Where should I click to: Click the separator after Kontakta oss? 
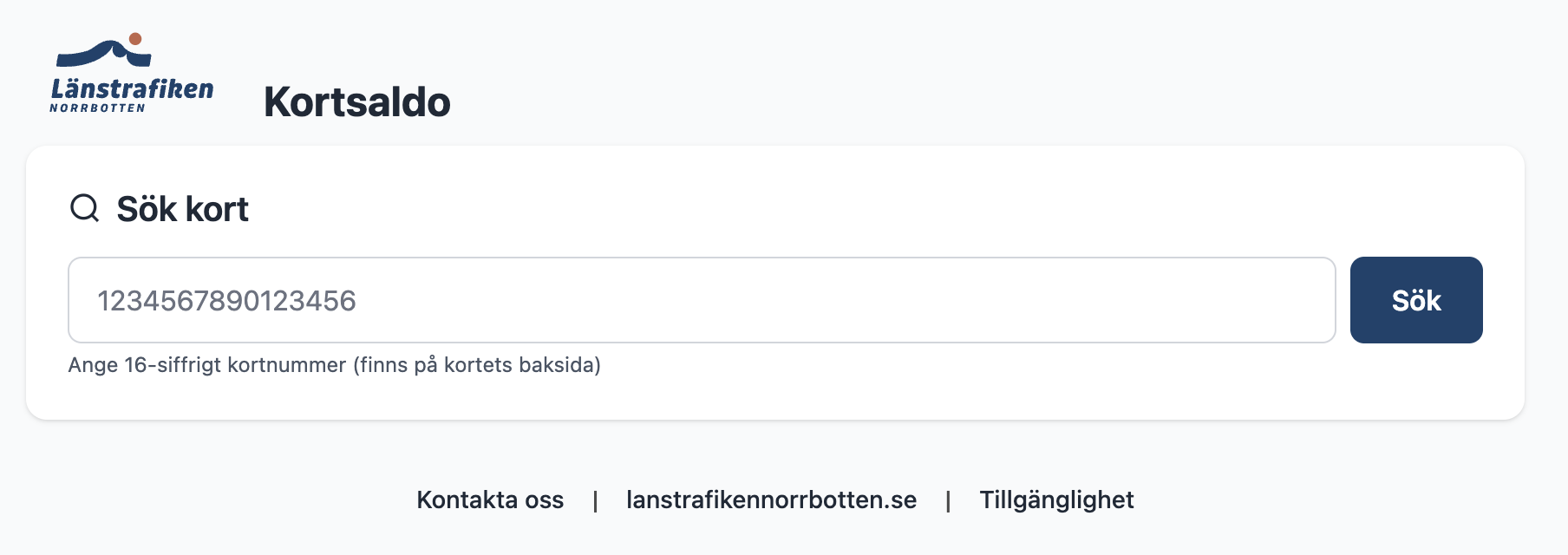point(595,500)
